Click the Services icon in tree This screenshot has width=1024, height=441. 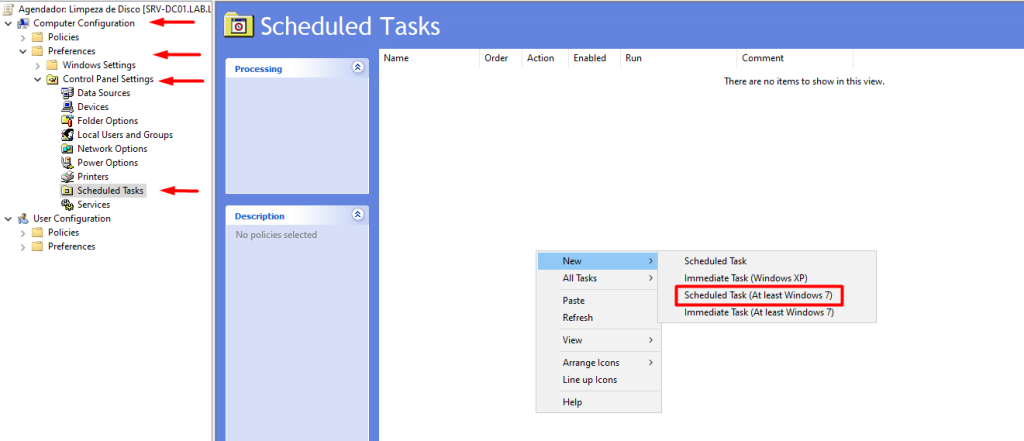tap(68, 205)
